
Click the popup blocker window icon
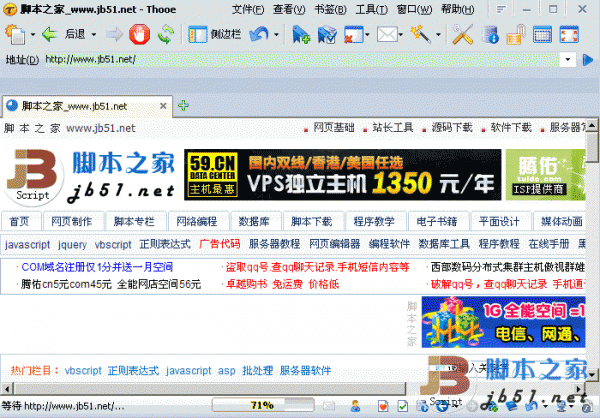click(x=353, y=34)
